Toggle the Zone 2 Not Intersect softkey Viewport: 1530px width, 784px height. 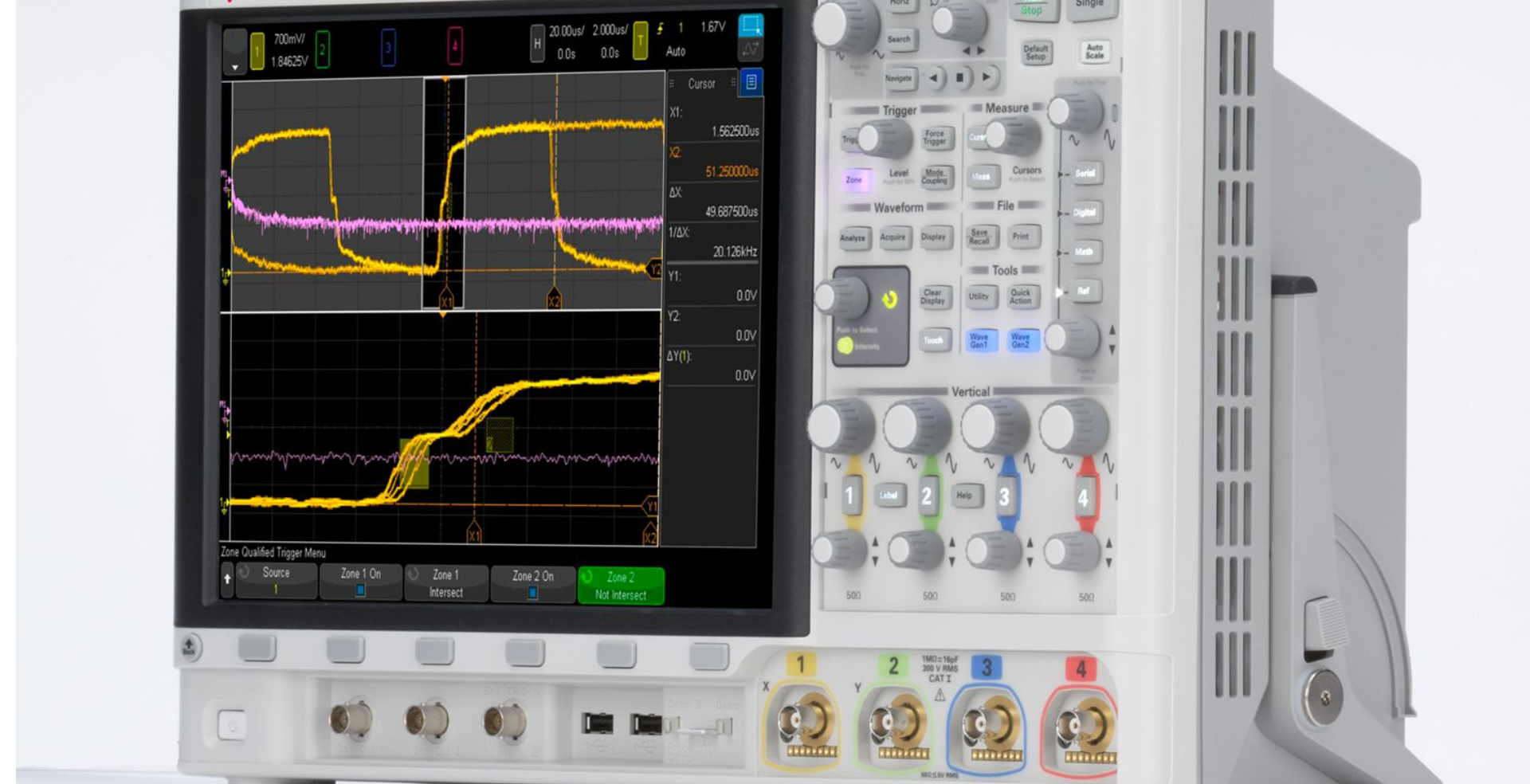click(620, 586)
